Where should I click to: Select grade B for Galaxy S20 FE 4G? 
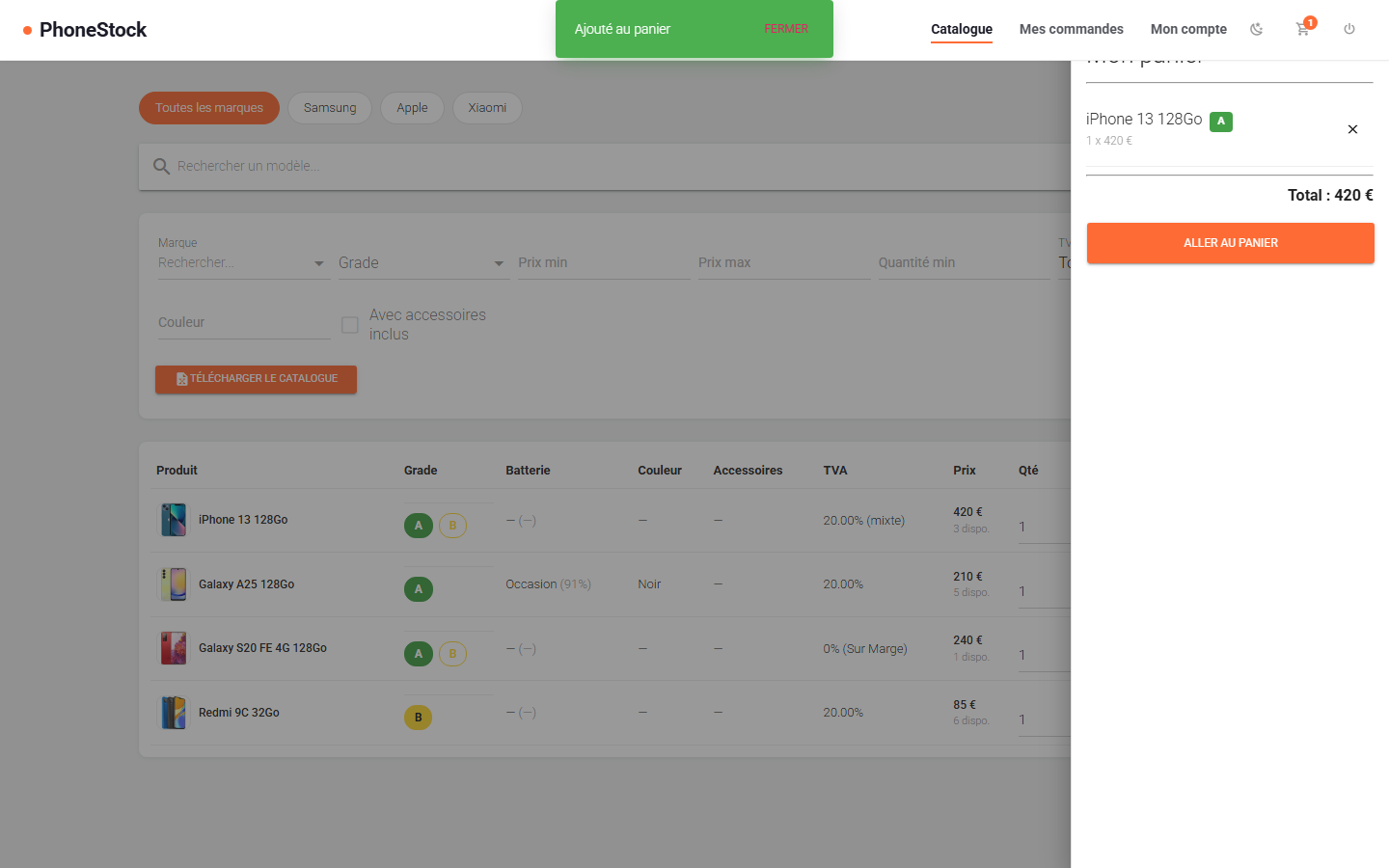(x=452, y=654)
